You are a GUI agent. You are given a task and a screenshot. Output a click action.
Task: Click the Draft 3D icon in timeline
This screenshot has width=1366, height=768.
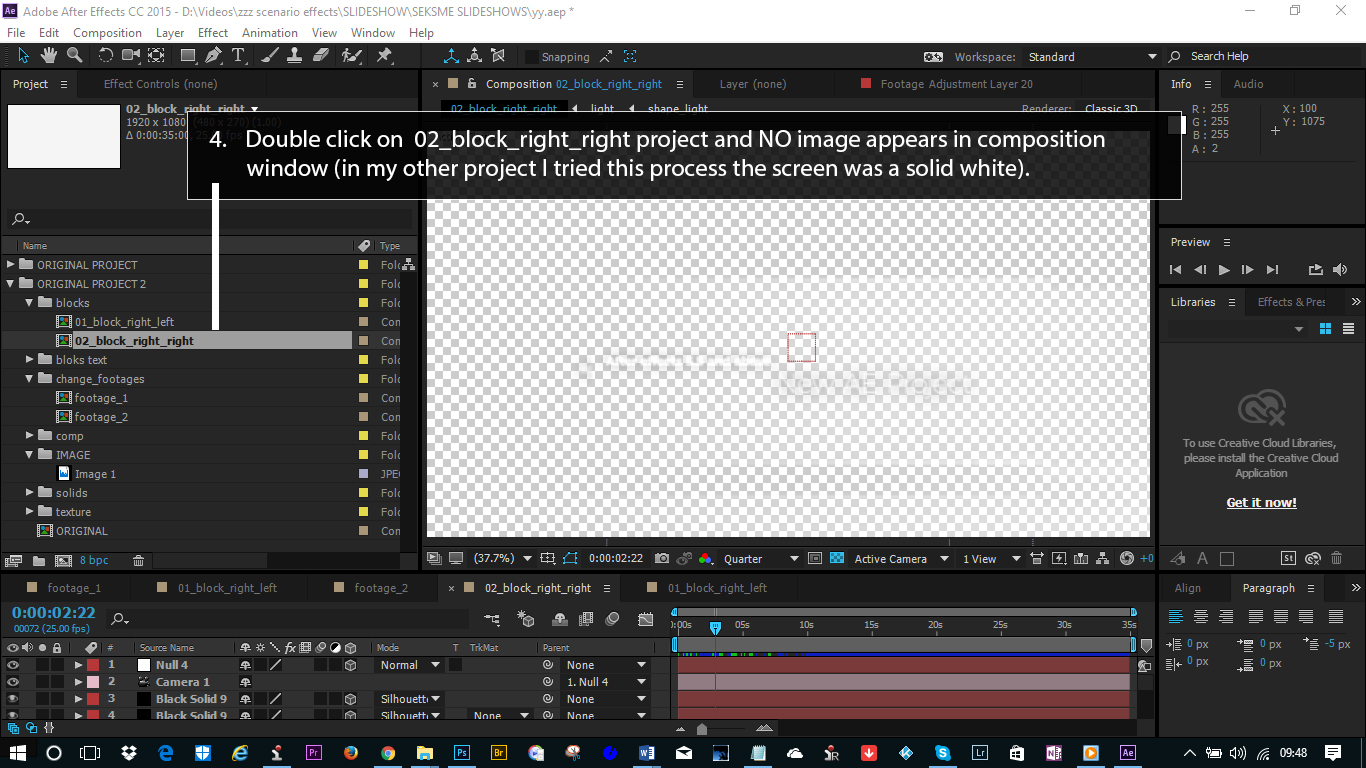point(527,620)
